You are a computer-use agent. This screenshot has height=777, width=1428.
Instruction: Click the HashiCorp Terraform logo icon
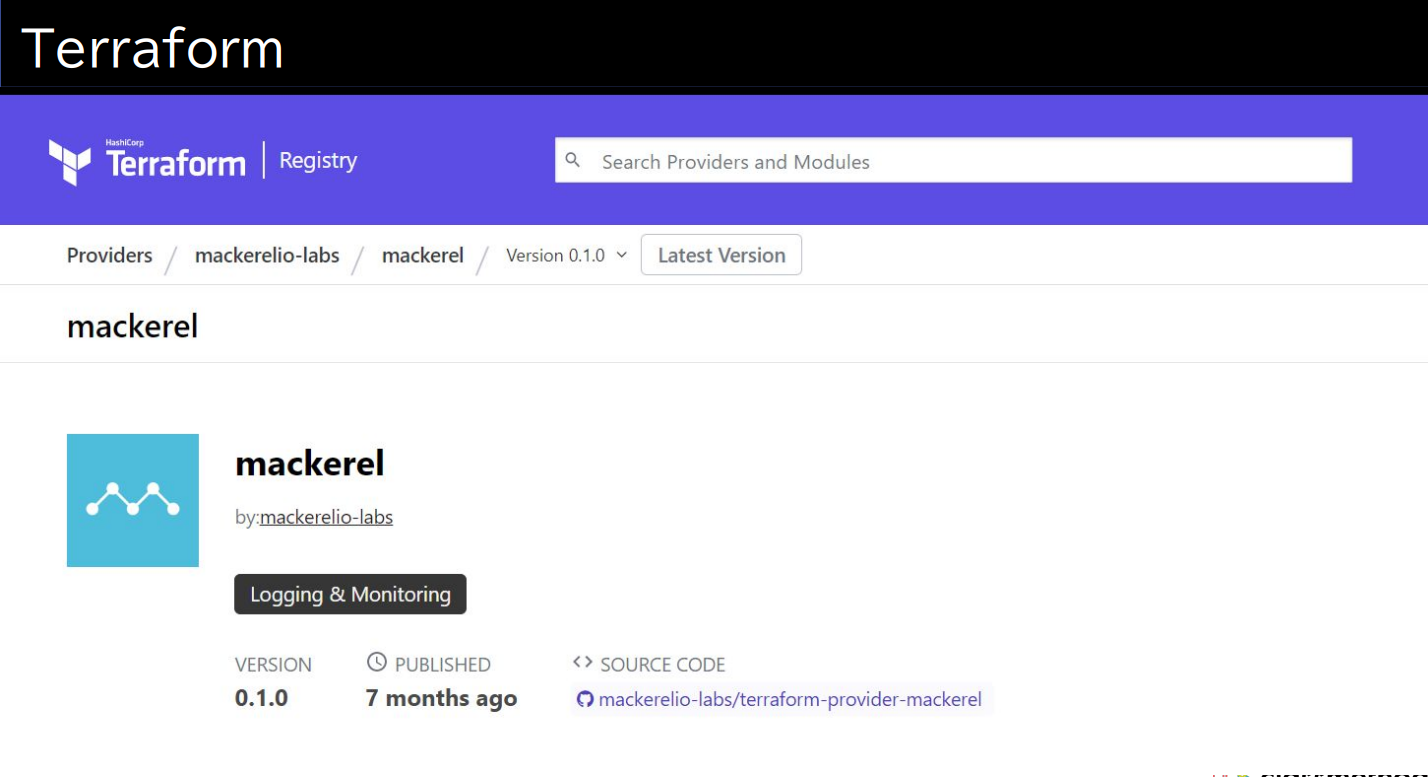[70, 162]
